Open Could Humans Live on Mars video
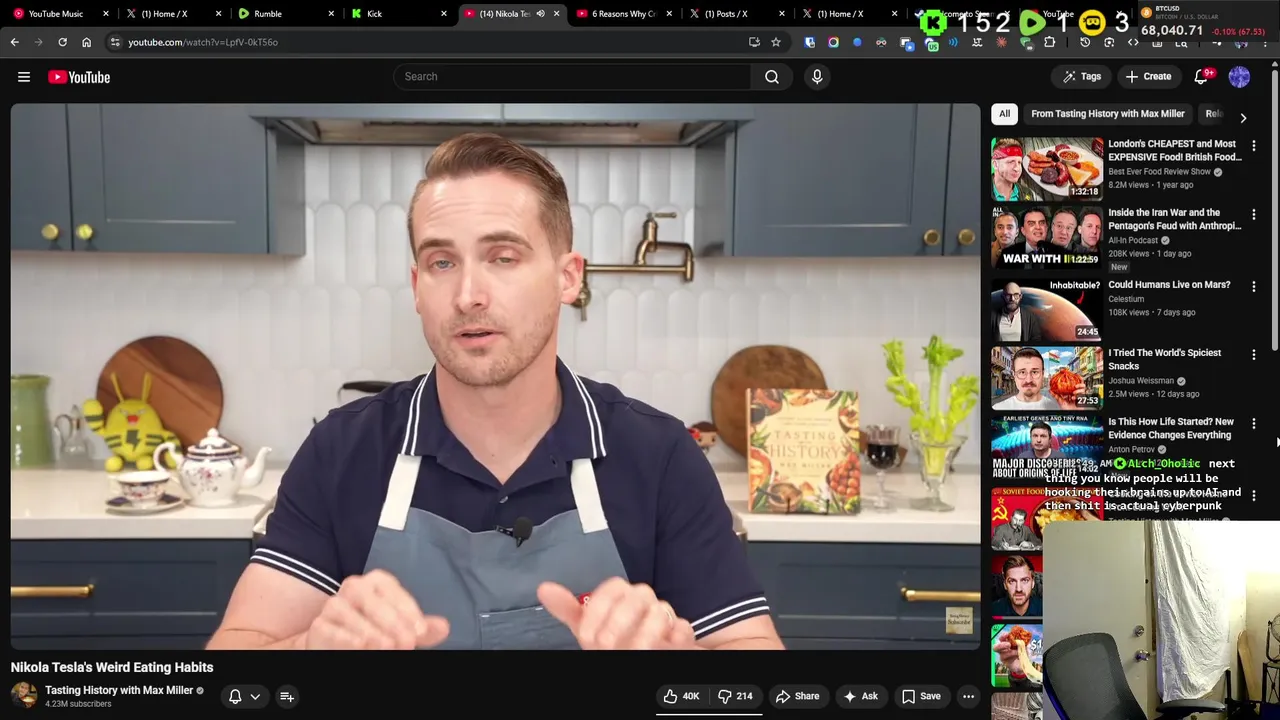 tap(1169, 285)
